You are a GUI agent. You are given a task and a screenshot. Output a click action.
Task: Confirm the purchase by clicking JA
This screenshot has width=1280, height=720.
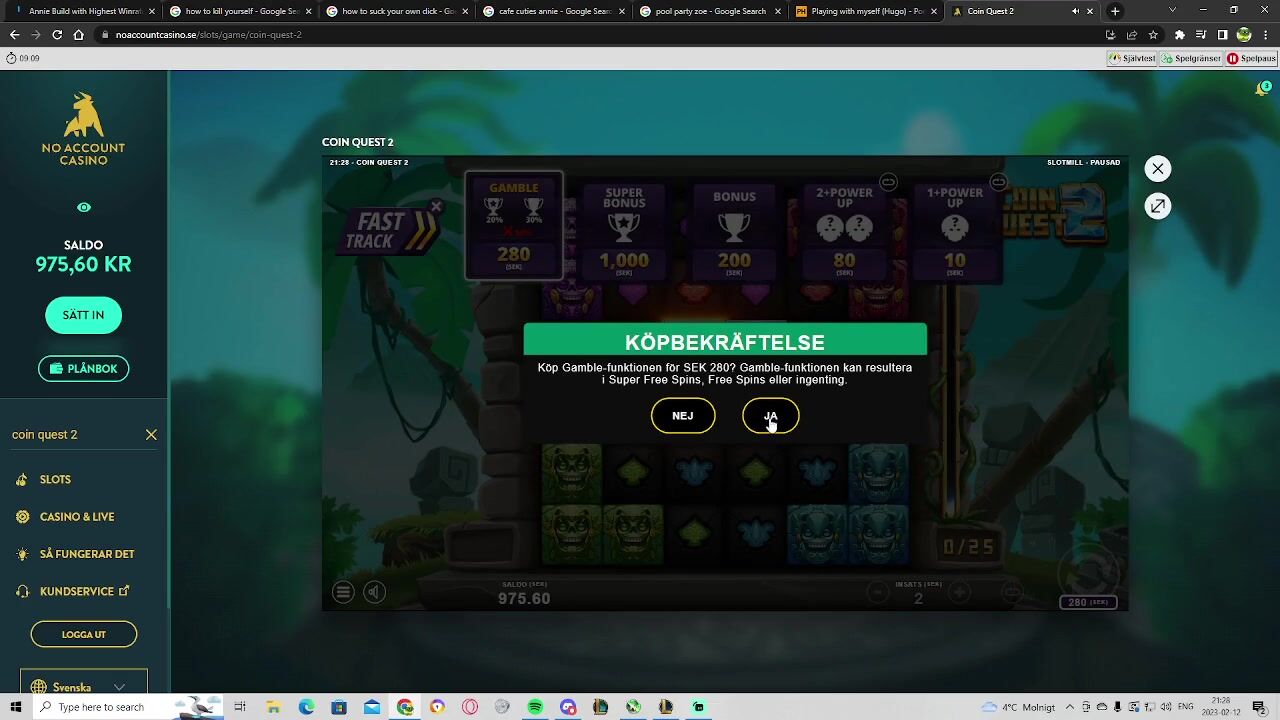pyautogui.click(x=770, y=416)
